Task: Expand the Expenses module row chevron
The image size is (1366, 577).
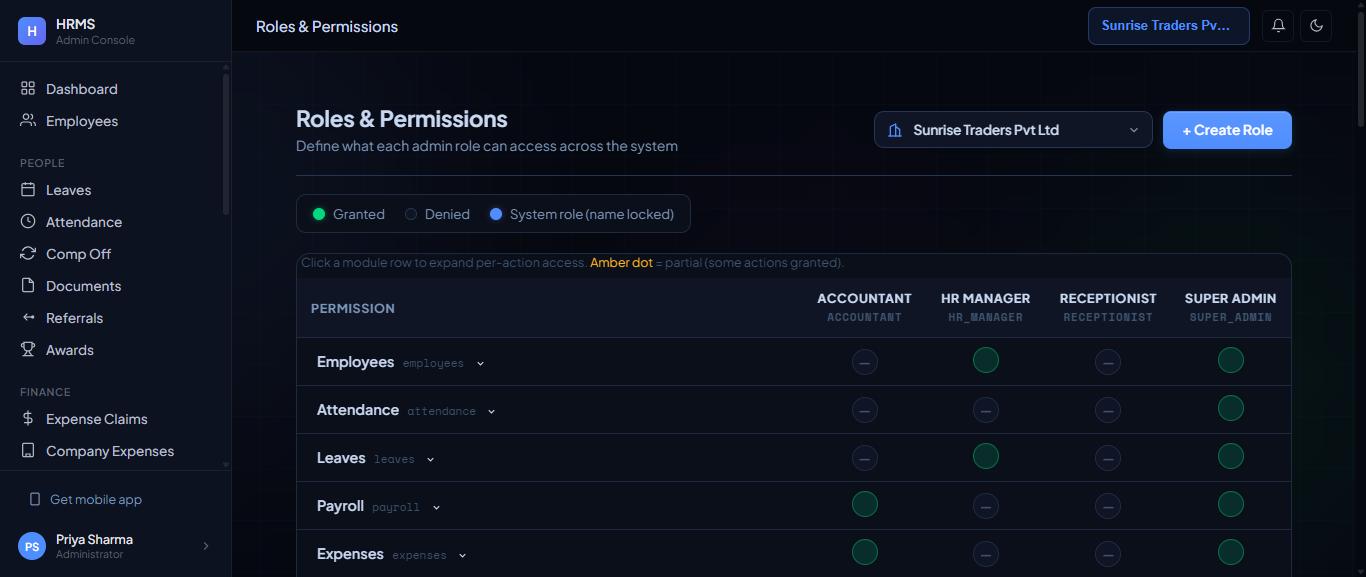Action: (462, 556)
